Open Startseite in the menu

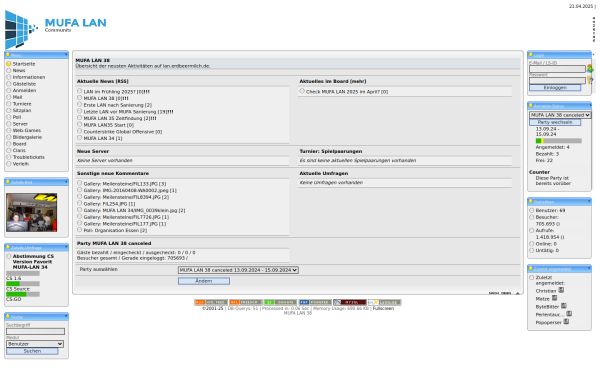tap(24, 64)
